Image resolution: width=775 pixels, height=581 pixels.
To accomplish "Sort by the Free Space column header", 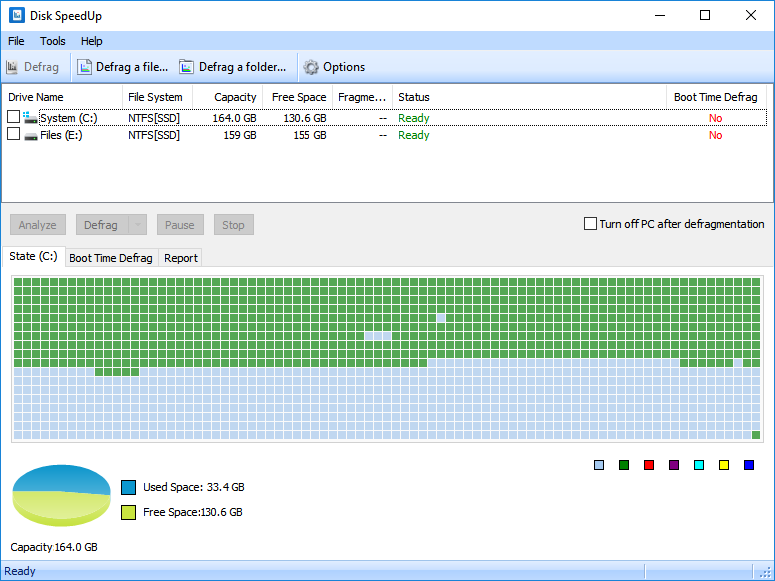I will 298,97.
